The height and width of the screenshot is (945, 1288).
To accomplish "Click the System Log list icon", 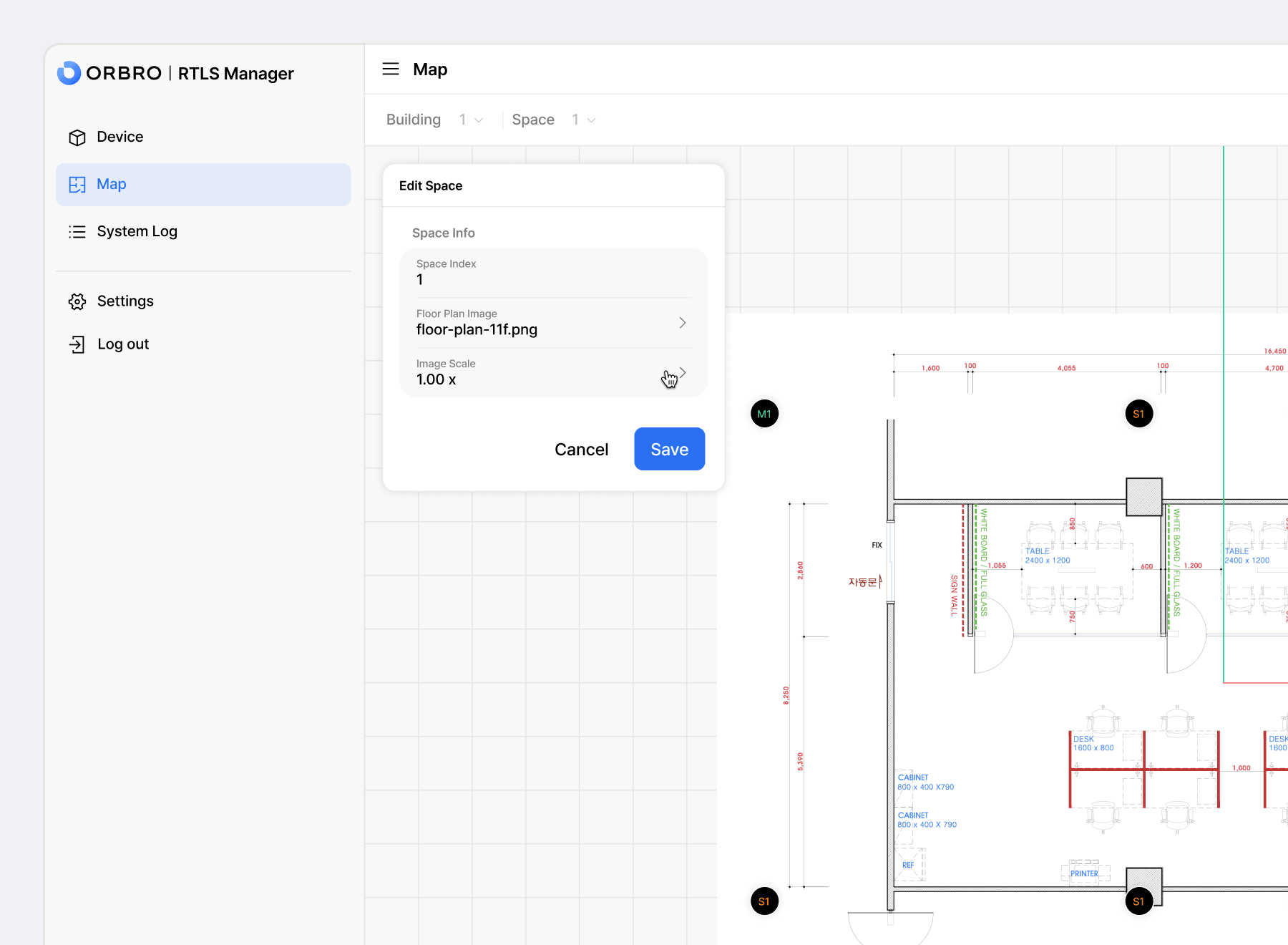I will point(77,232).
